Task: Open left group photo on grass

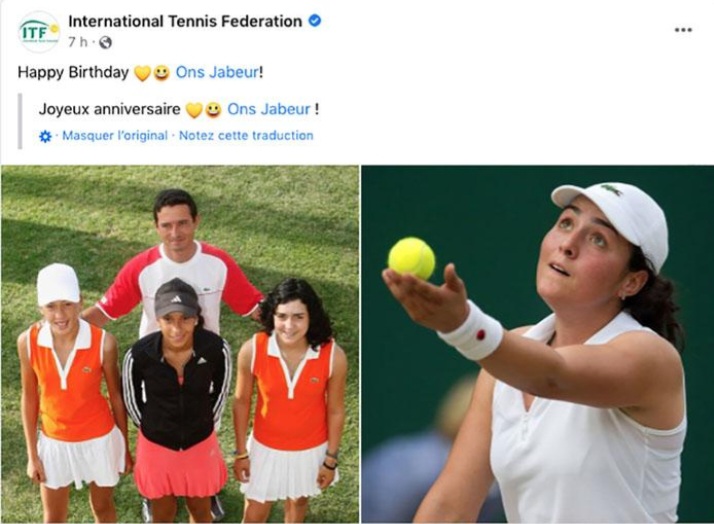Action: coord(180,344)
